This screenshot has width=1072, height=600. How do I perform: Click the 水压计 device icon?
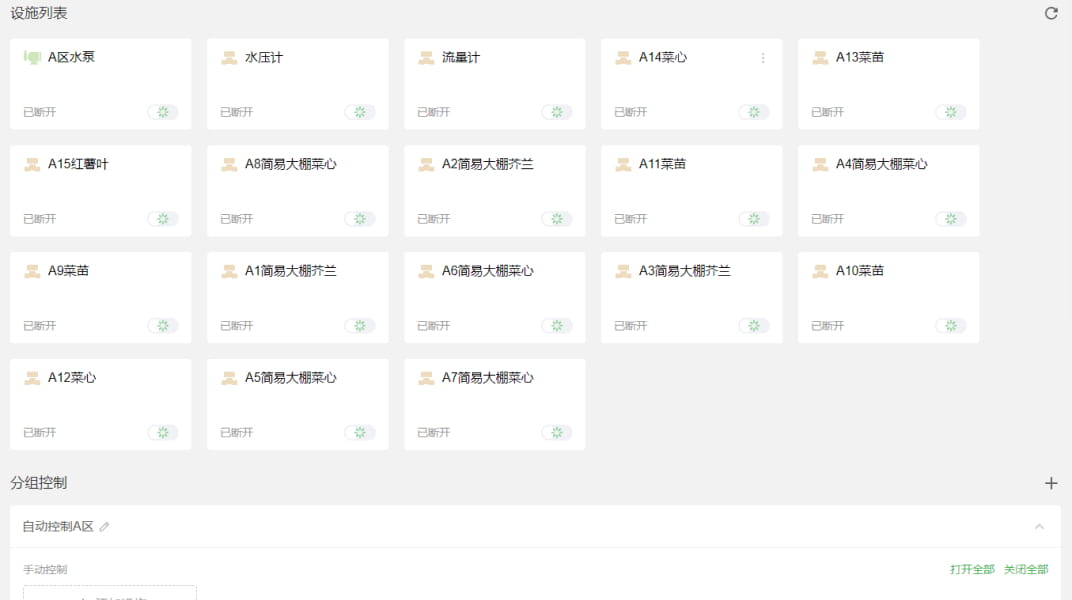(x=229, y=58)
